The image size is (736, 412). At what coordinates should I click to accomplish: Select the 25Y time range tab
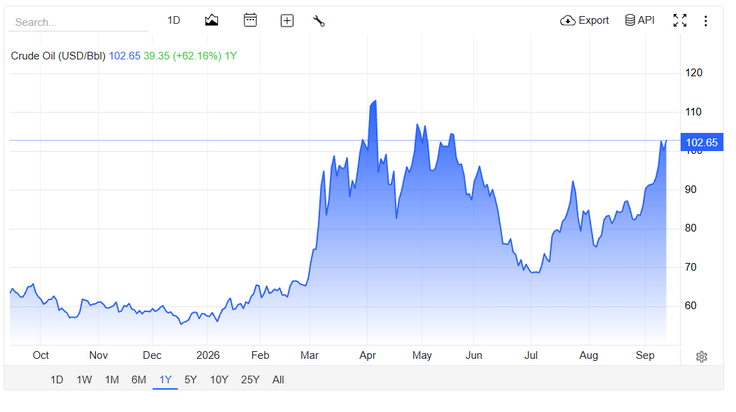tap(250, 380)
